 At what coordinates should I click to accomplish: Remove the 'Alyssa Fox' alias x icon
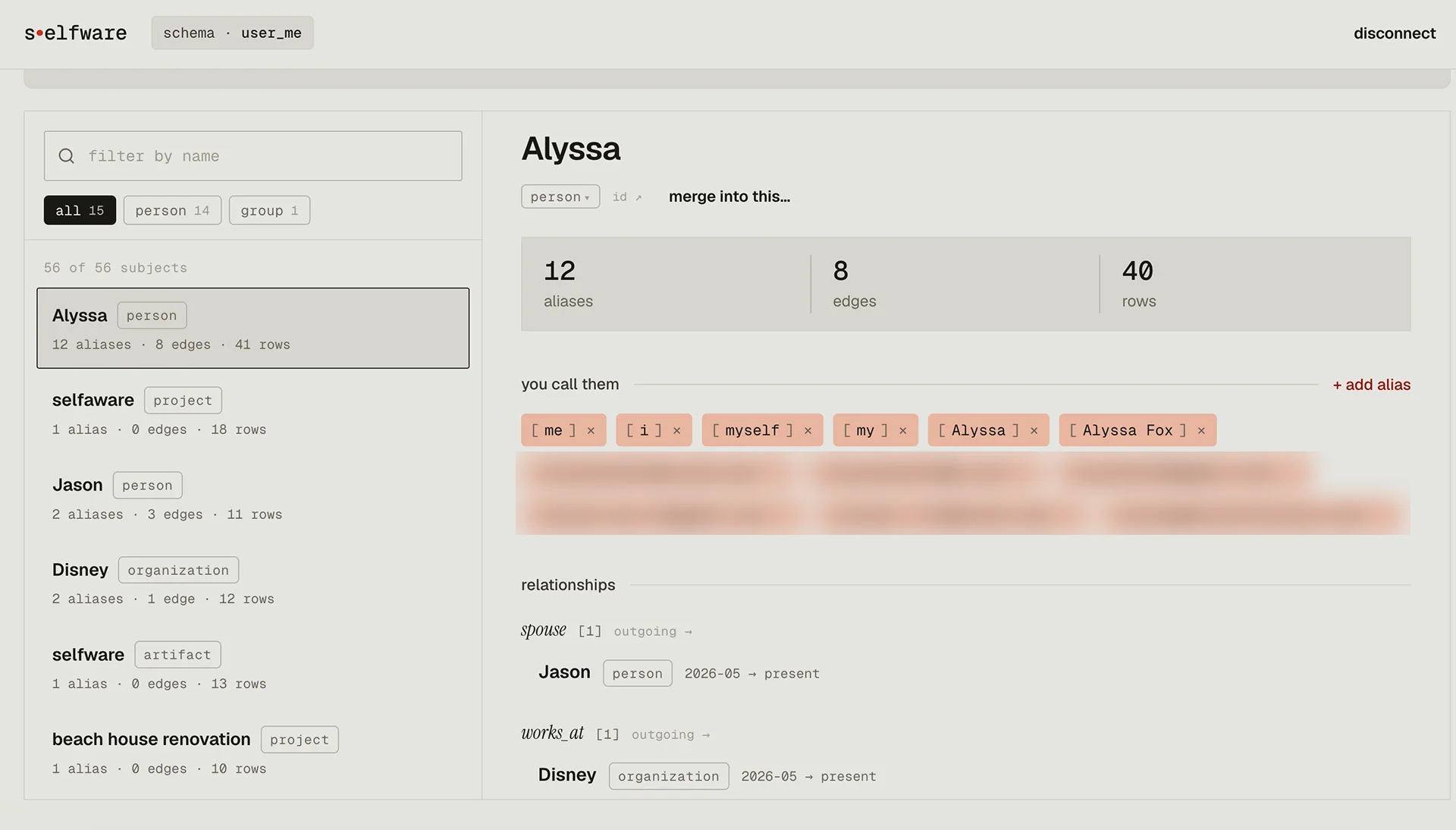point(1201,431)
